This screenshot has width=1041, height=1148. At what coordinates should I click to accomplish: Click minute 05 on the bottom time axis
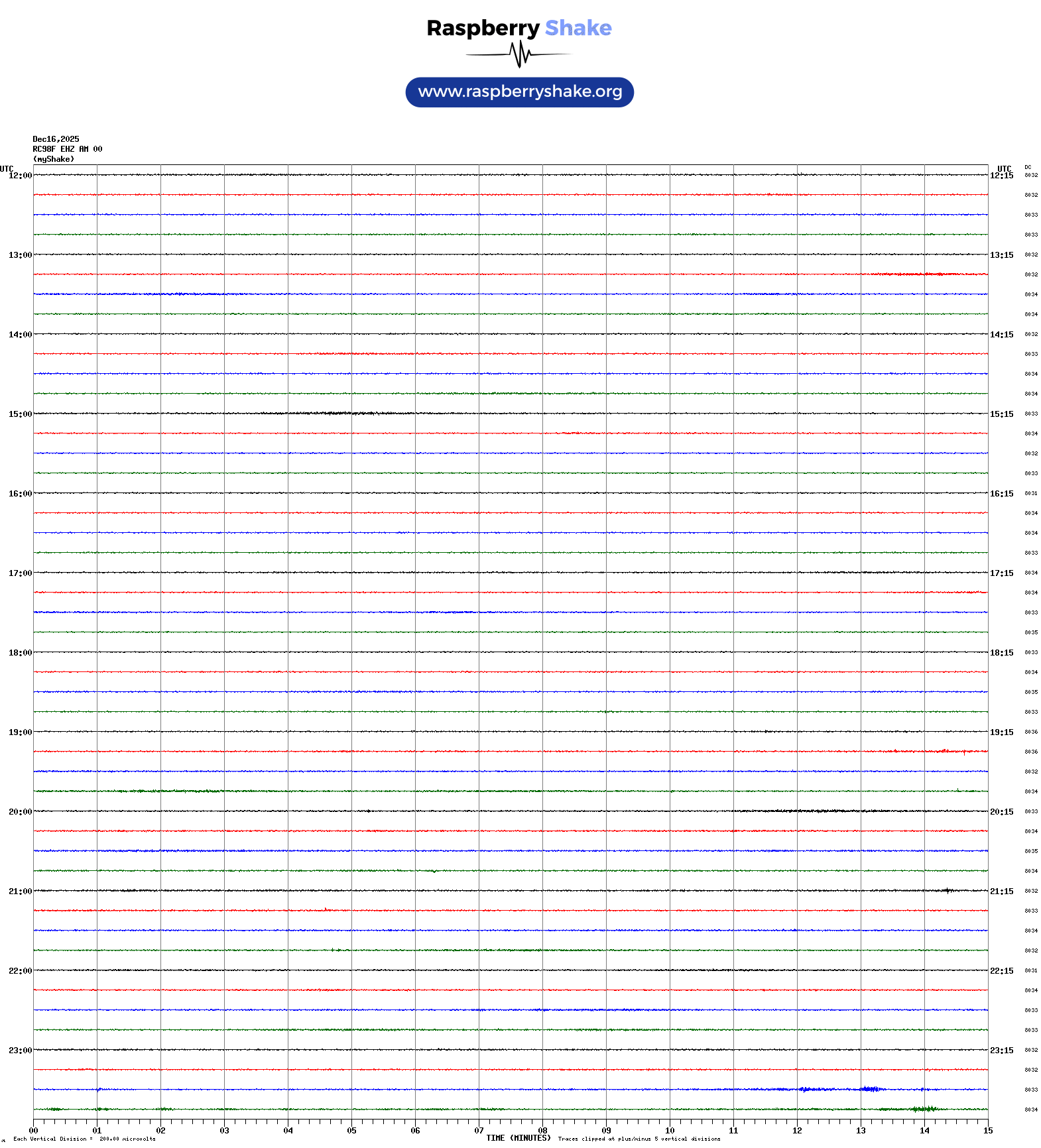tap(351, 1131)
